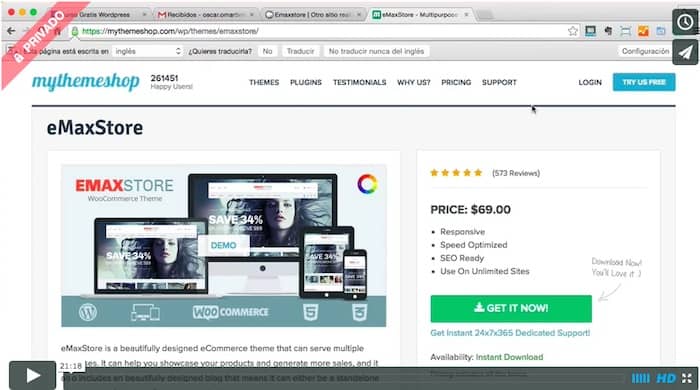Click the Share paper-plane icon
This screenshot has height=390, width=700.
click(x=685, y=52)
